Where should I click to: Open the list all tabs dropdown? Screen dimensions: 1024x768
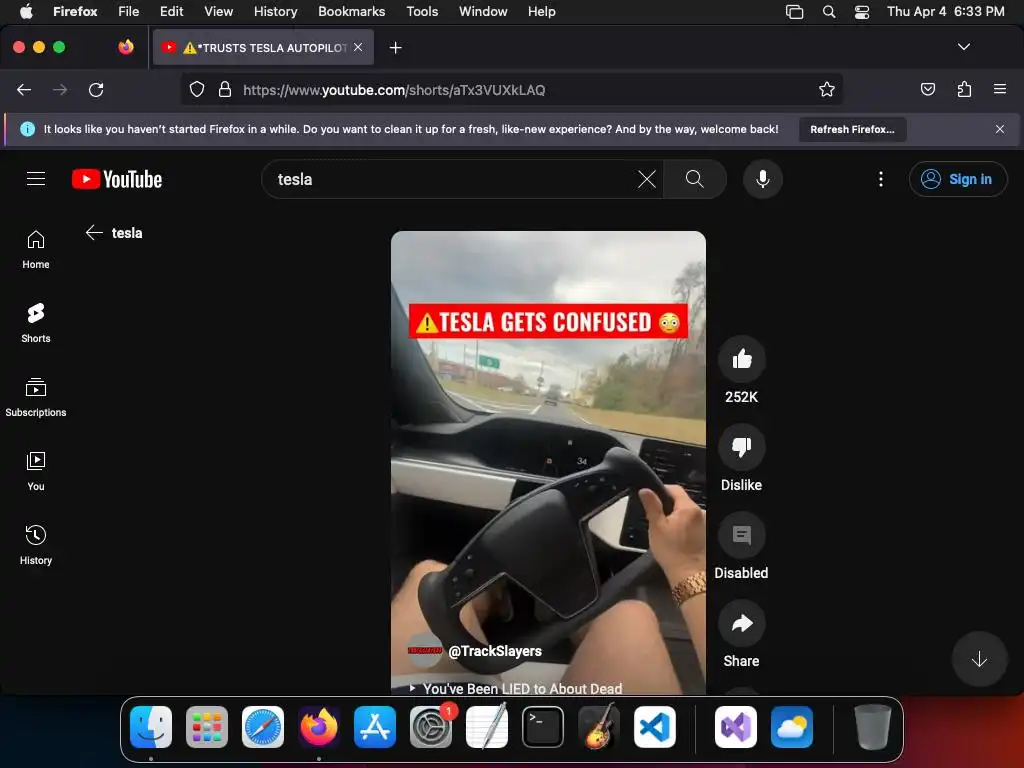[x=963, y=47]
